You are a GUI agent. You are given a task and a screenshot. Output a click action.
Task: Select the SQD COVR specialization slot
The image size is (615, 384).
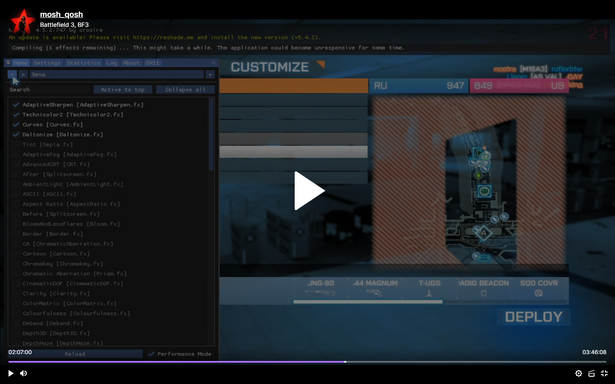click(x=539, y=289)
